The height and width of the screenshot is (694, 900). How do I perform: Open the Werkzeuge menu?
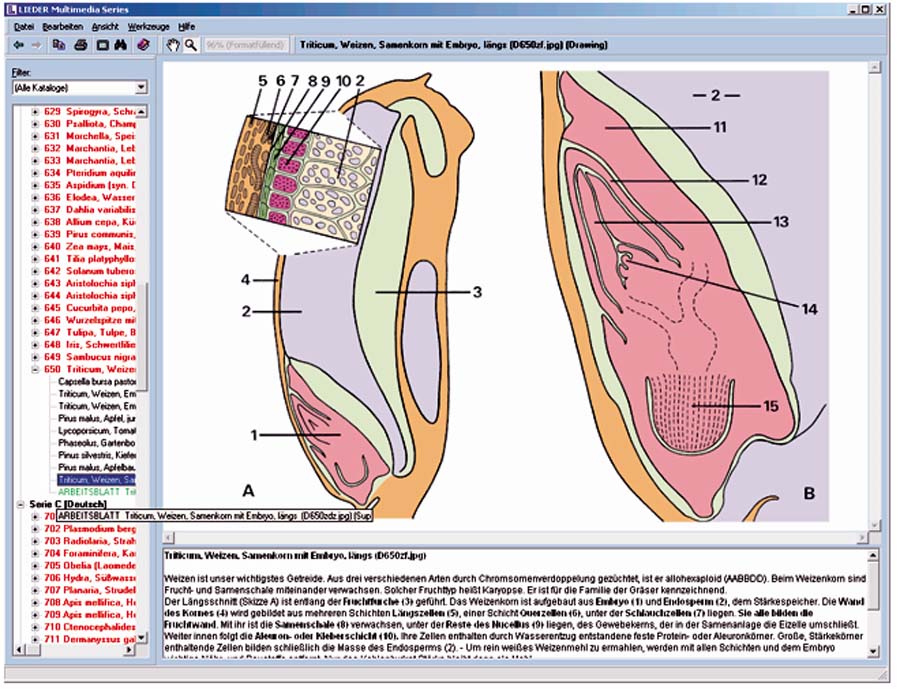click(x=148, y=25)
